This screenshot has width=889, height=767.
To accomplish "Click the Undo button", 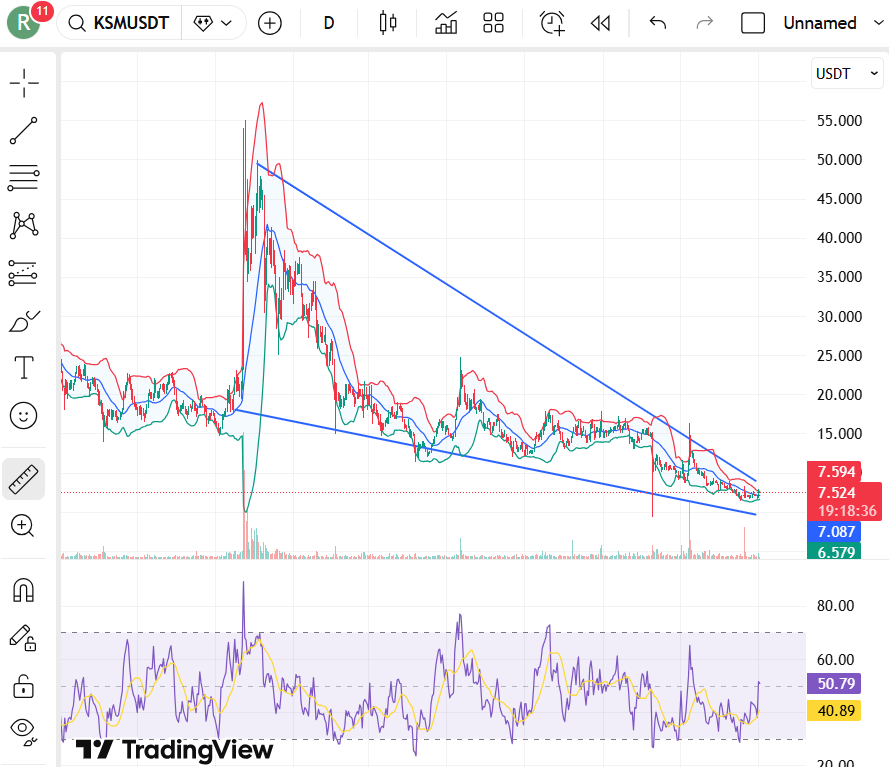I will [657, 22].
